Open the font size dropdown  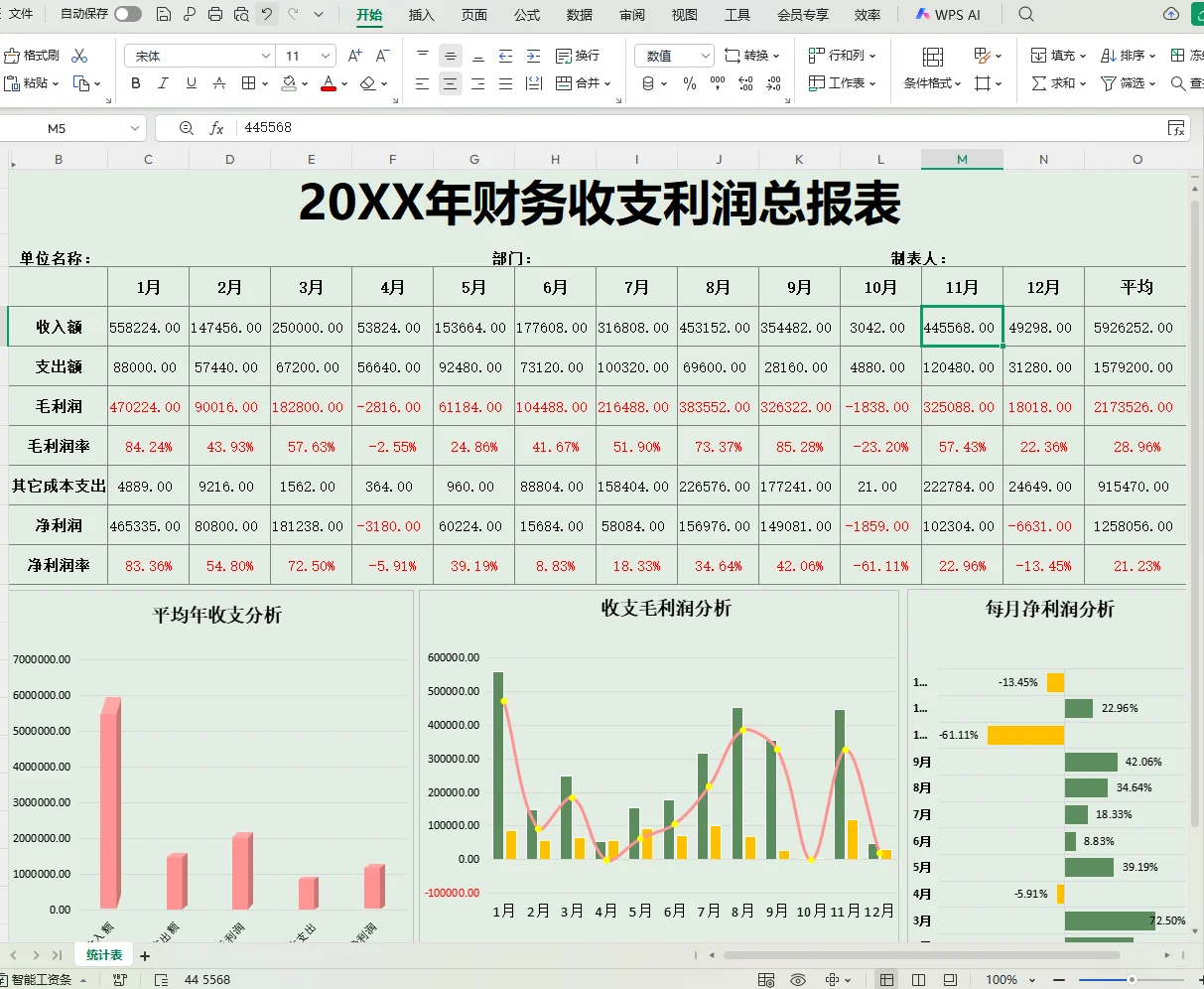coord(326,56)
